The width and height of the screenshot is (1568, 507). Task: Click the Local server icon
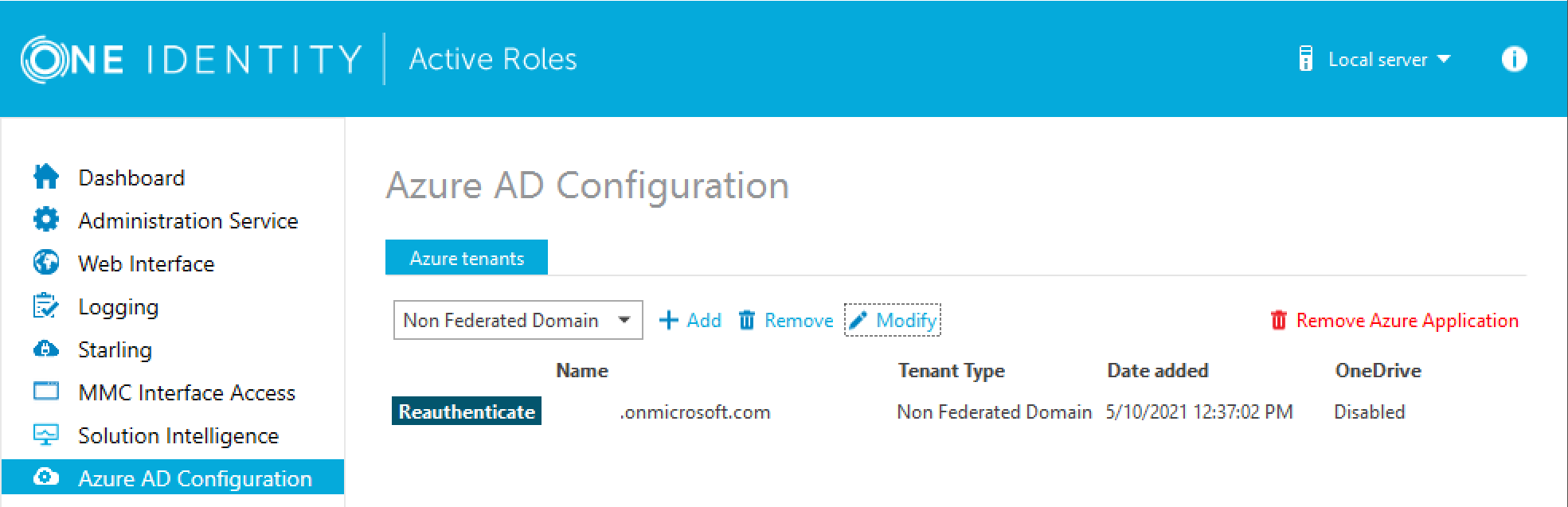click(1305, 59)
